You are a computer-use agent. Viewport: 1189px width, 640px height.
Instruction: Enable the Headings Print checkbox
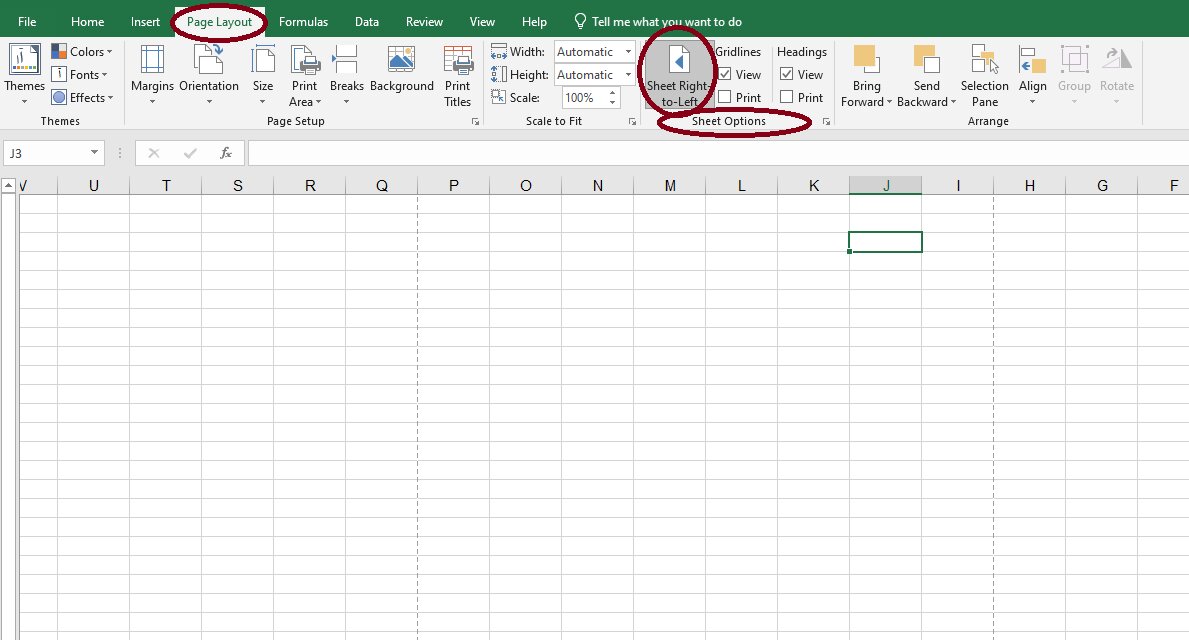(787, 98)
